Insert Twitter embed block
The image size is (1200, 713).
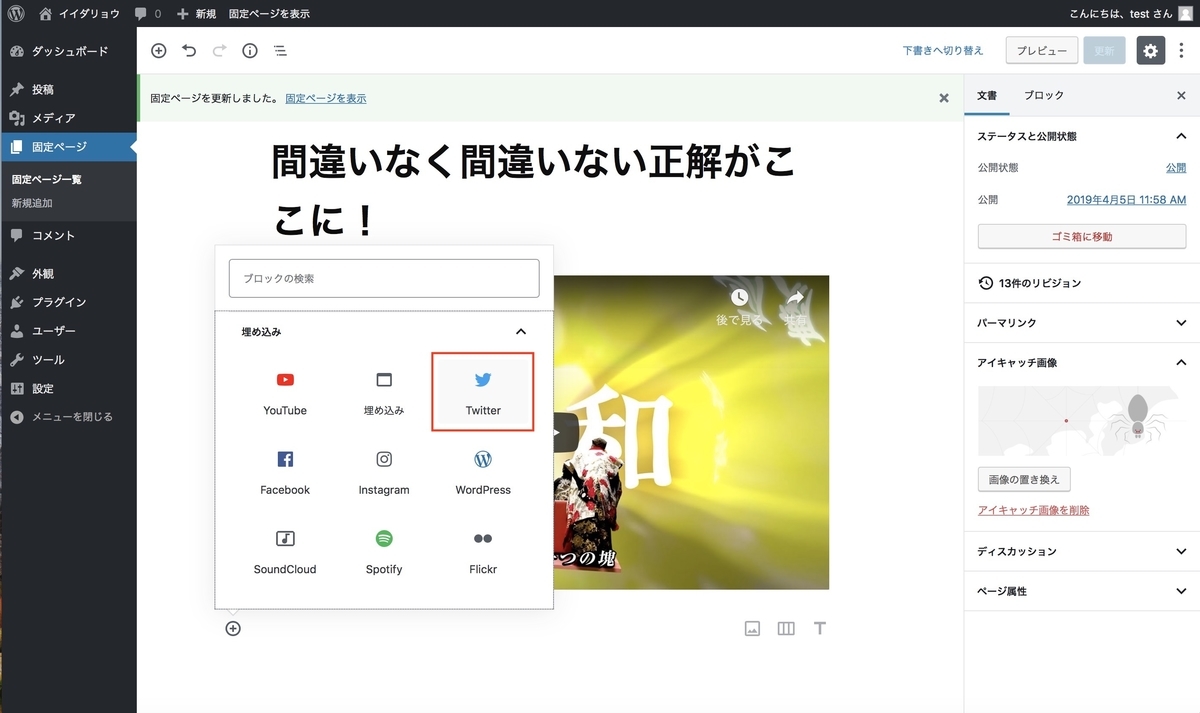click(483, 392)
